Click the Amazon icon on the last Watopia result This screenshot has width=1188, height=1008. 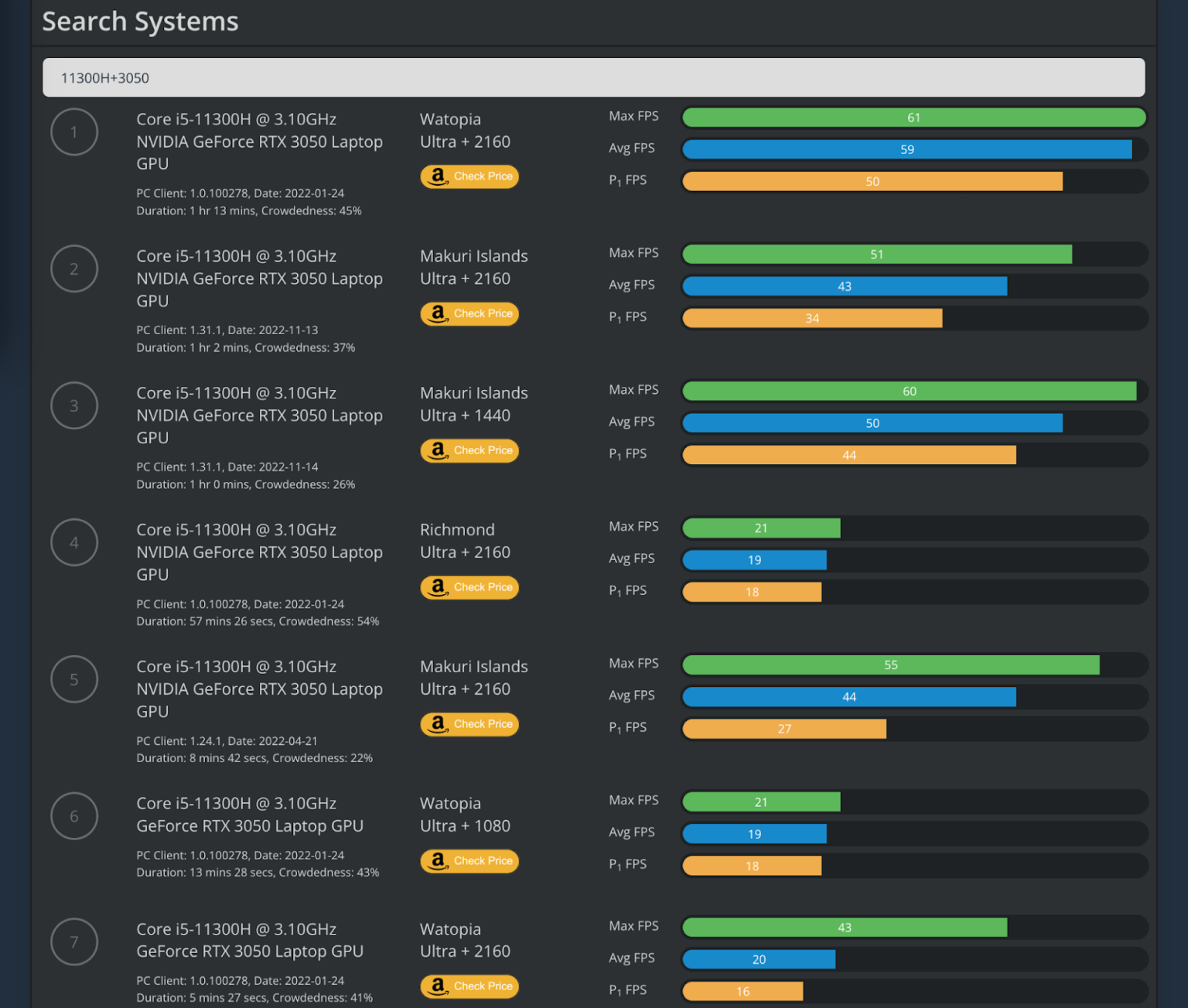pyautogui.click(x=438, y=986)
